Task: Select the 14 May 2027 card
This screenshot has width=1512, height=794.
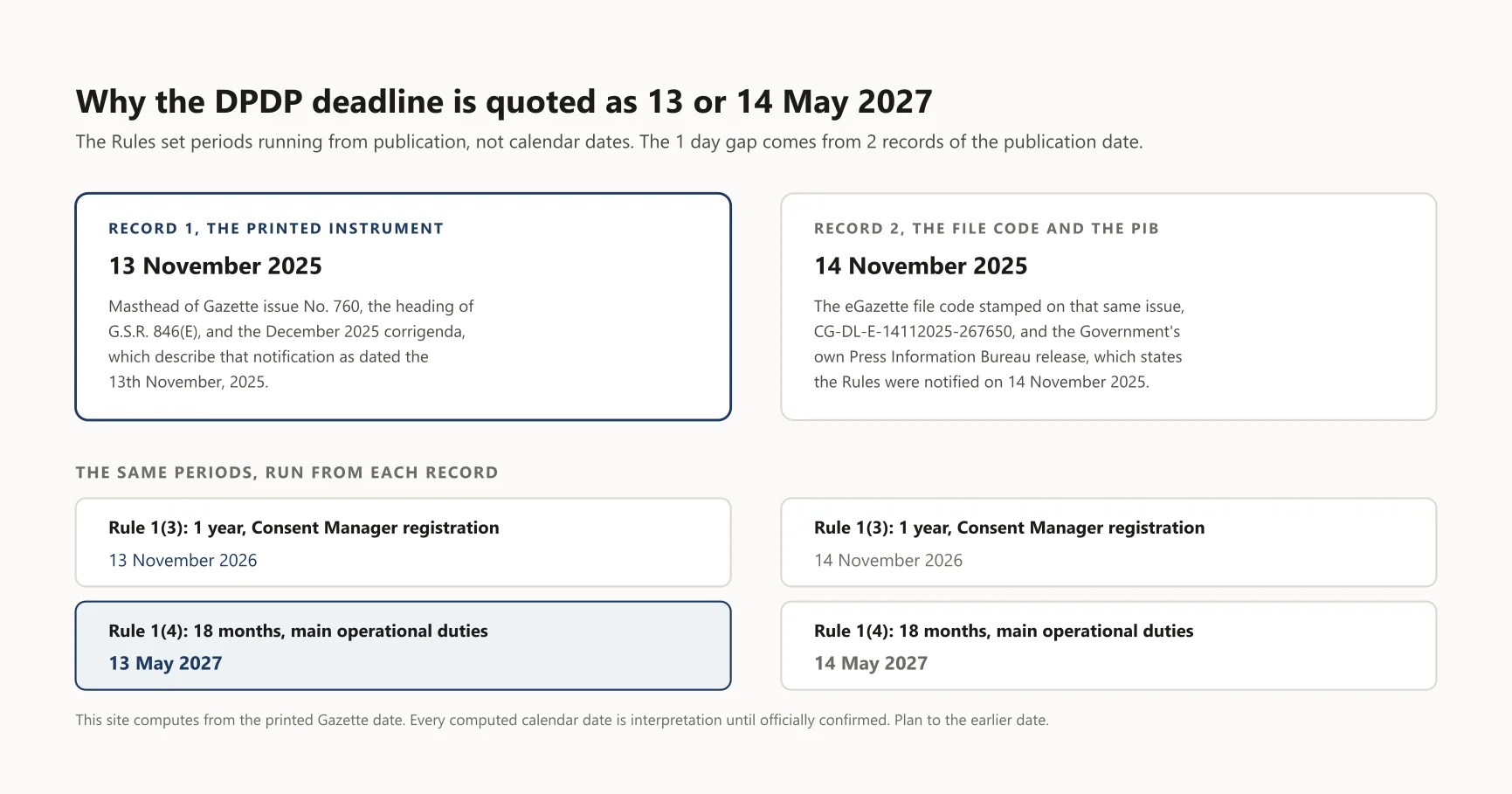Action: click(1108, 646)
